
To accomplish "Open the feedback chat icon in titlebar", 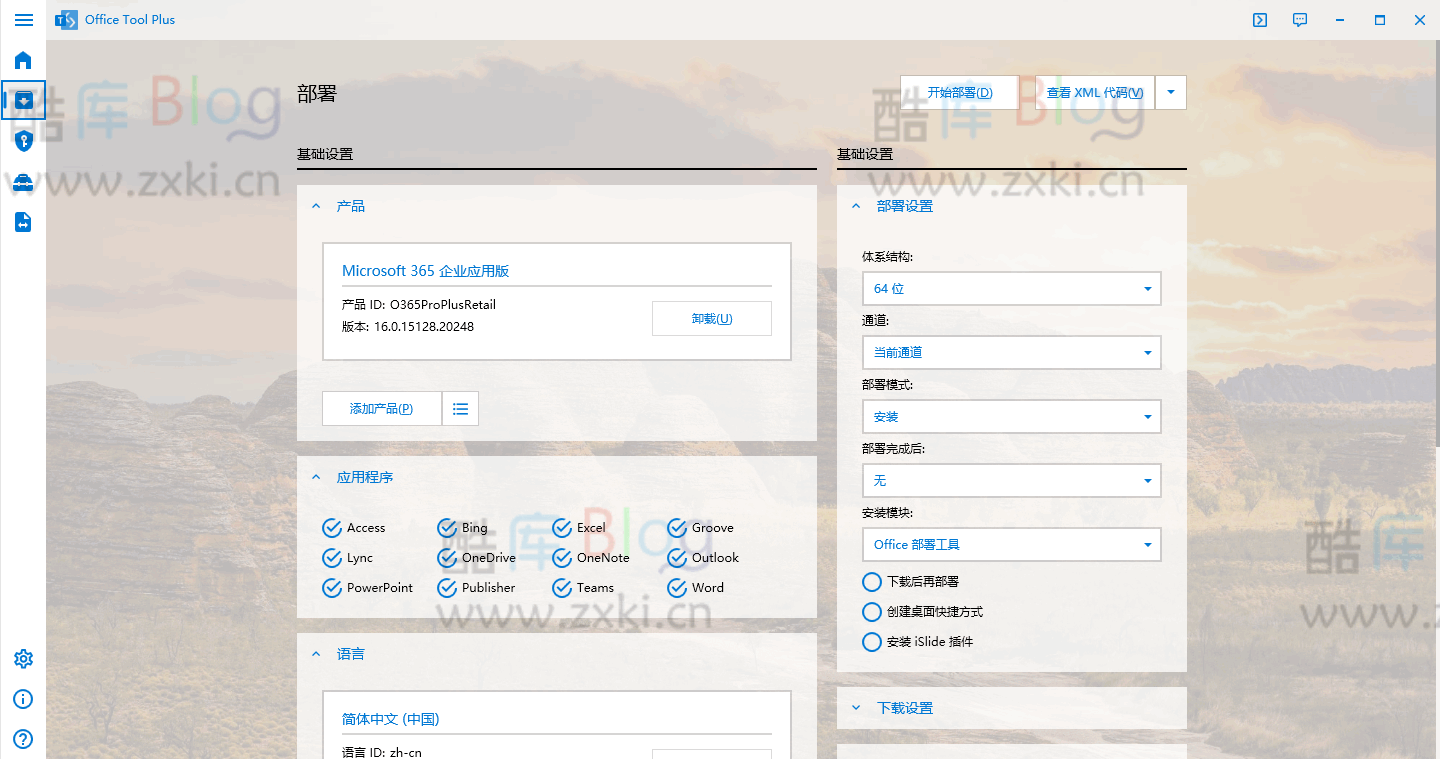I will (1299, 19).
